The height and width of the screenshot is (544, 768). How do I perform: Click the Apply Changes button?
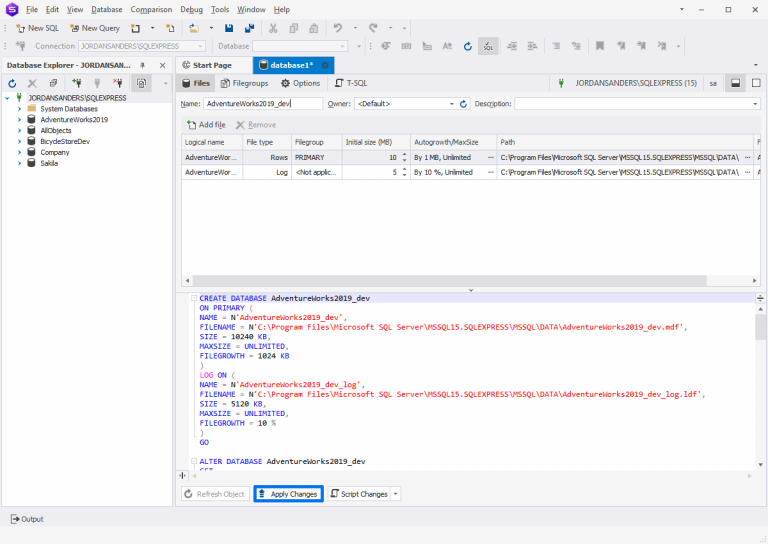pyautogui.click(x=288, y=494)
